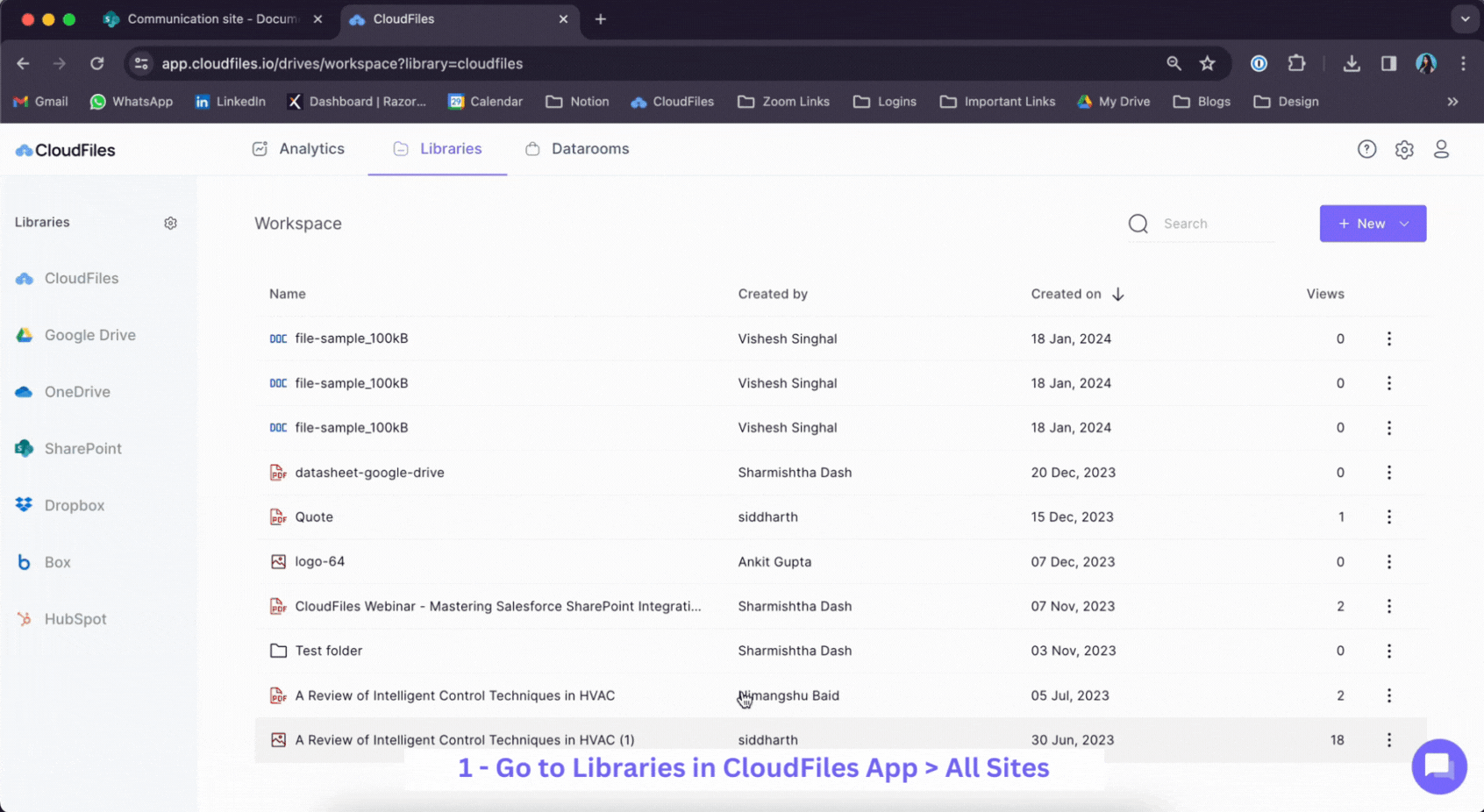This screenshot has width=1484, height=812.
Task: Open the three-dot menu for Test folder
Action: point(1389,651)
